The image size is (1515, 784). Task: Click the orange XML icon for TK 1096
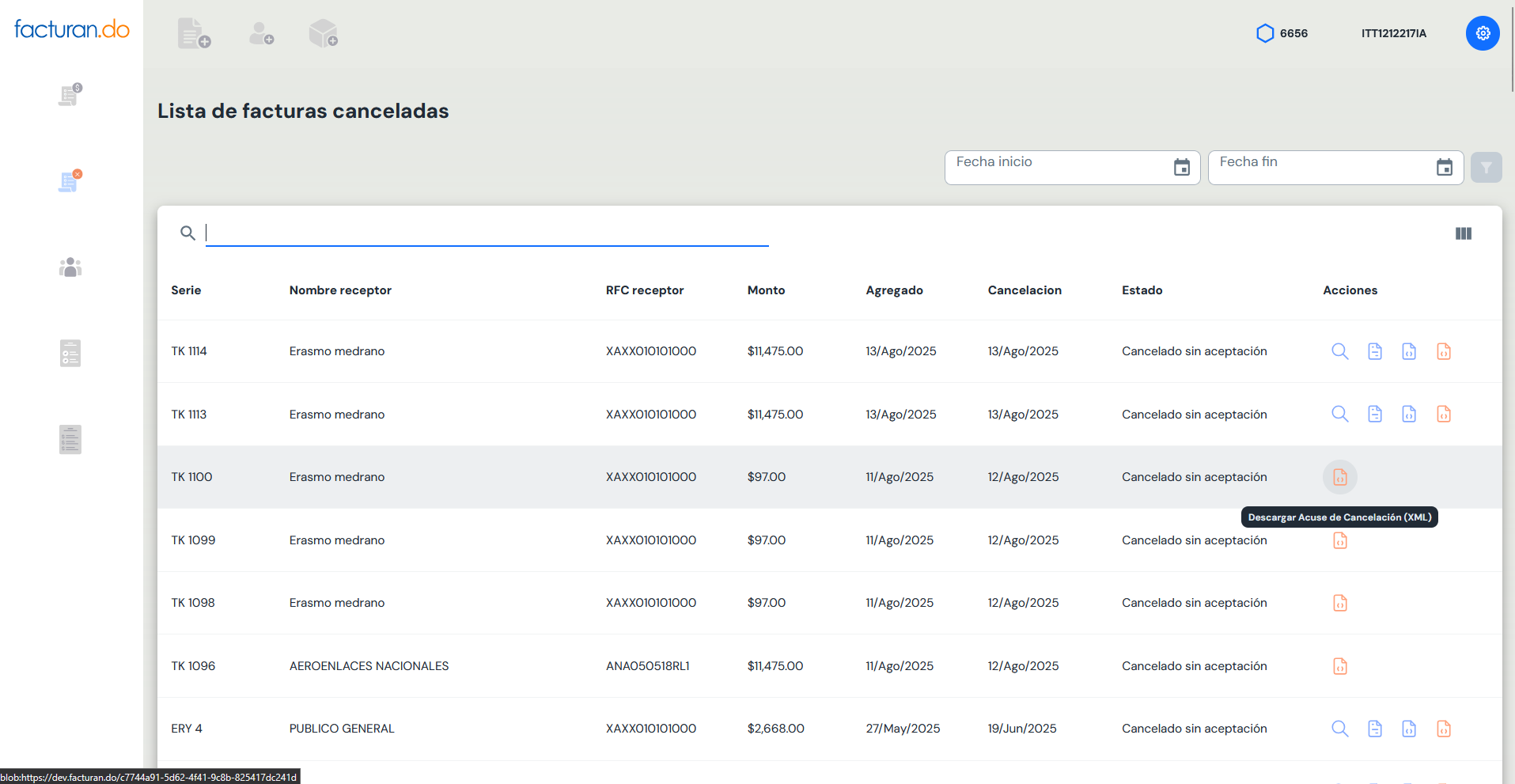click(x=1339, y=666)
